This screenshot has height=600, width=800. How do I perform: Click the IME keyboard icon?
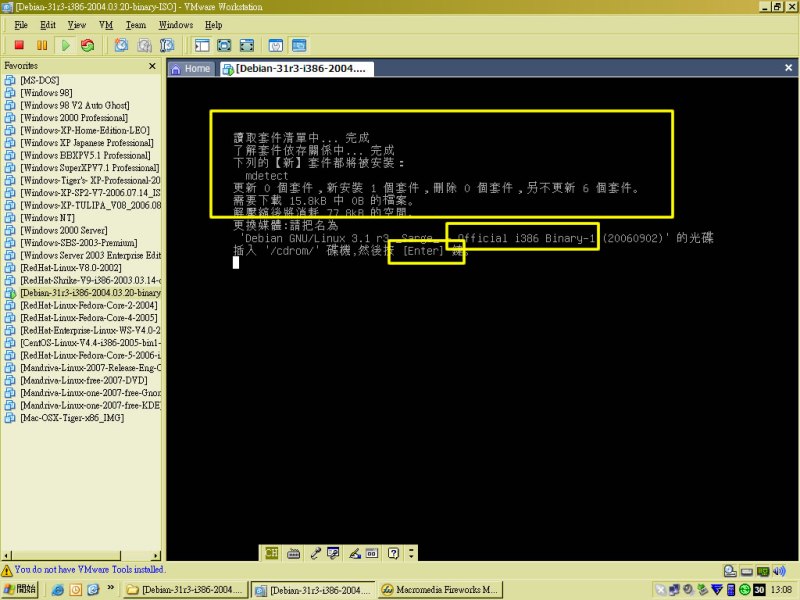pyautogui.click(x=293, y=553)
